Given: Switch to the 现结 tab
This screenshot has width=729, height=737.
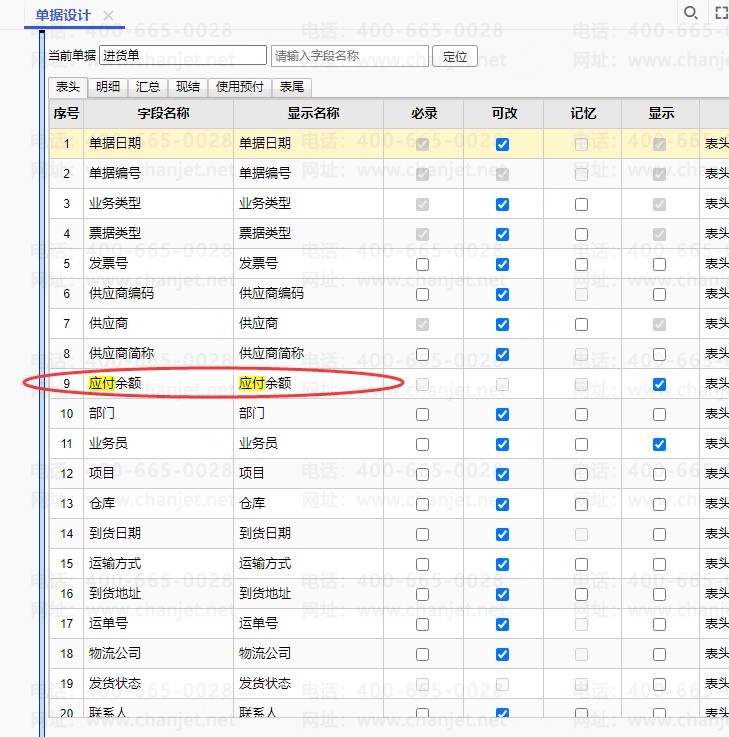Looking at the screenshot, I should pyautogui.click(x=188, y=87).
